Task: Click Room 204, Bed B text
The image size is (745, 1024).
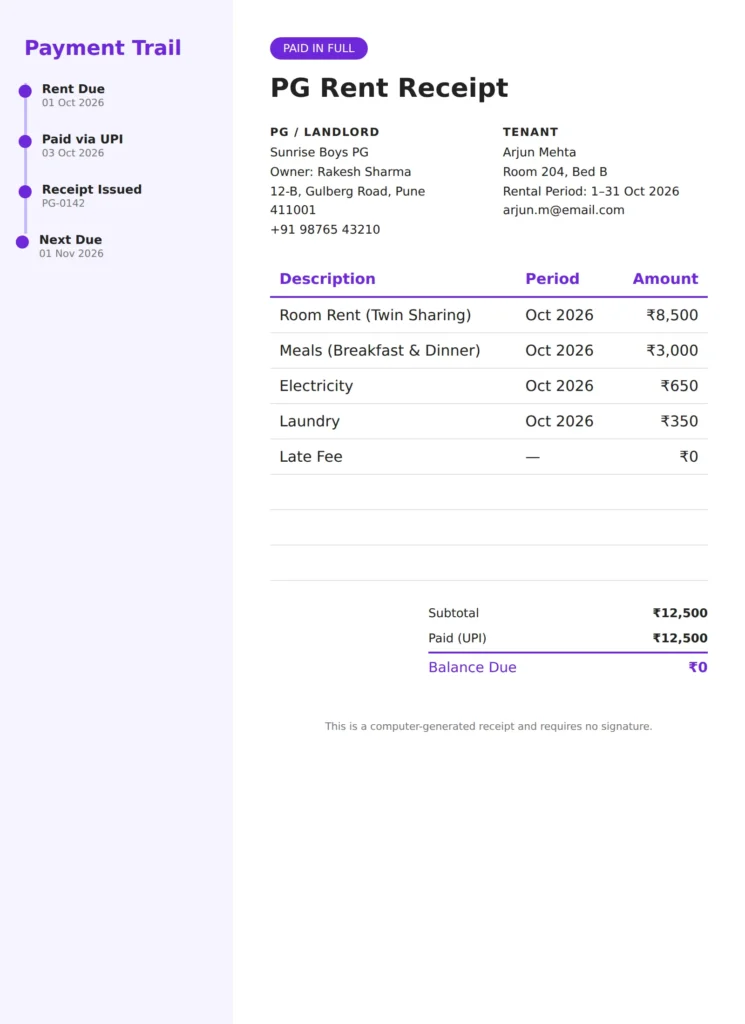Action: click(555, 172)
